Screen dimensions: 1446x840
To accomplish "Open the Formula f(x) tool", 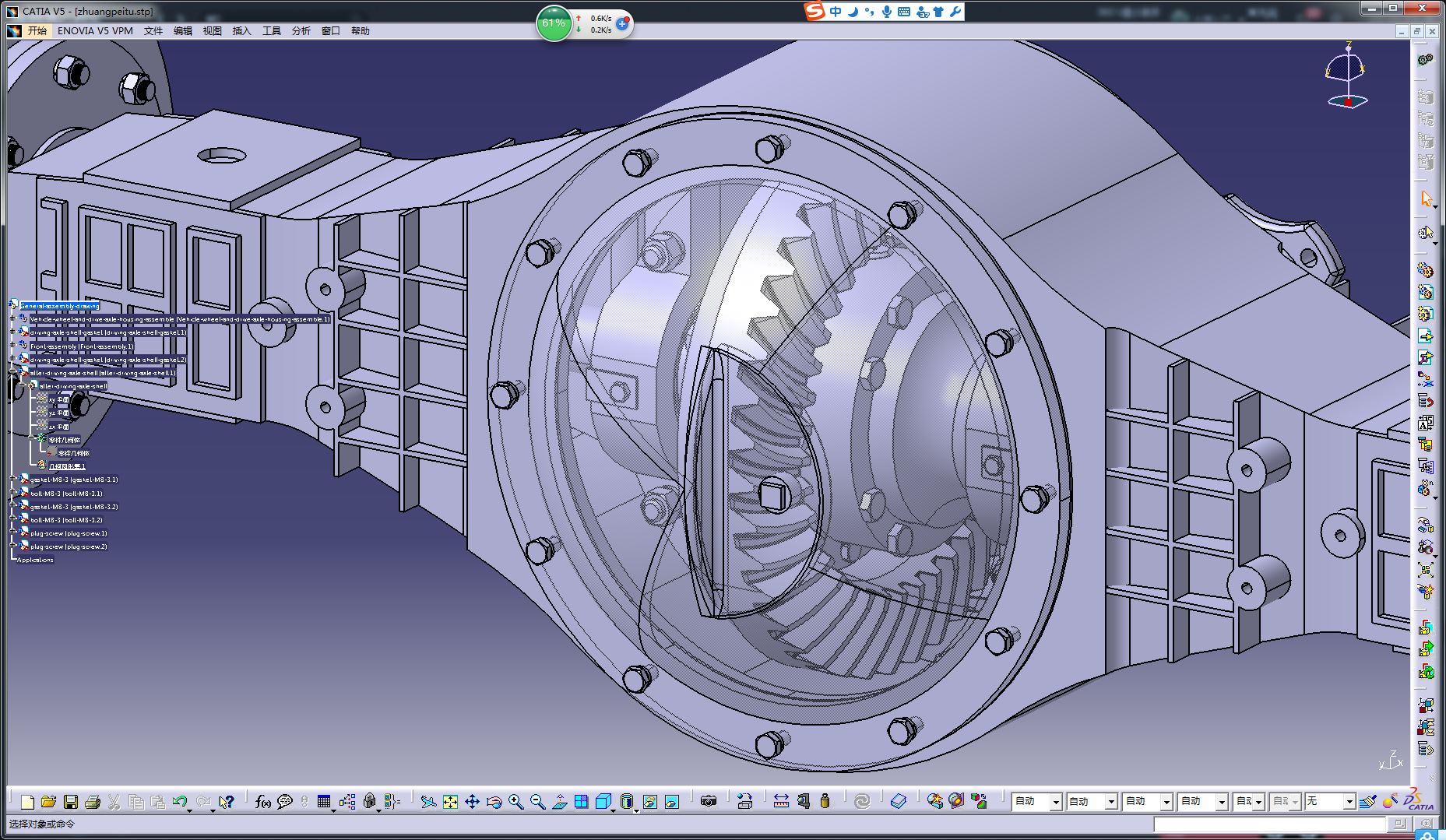I will click(x=263, y=802).
